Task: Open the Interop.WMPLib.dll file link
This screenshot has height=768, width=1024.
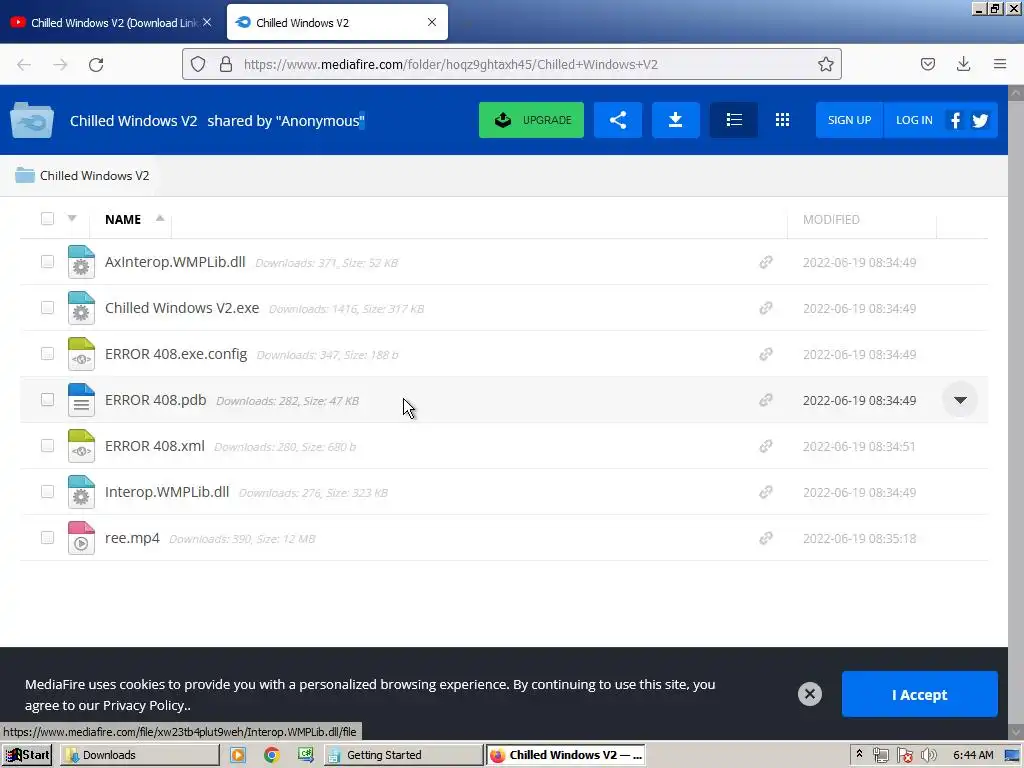Action: (x=167, y=492)
